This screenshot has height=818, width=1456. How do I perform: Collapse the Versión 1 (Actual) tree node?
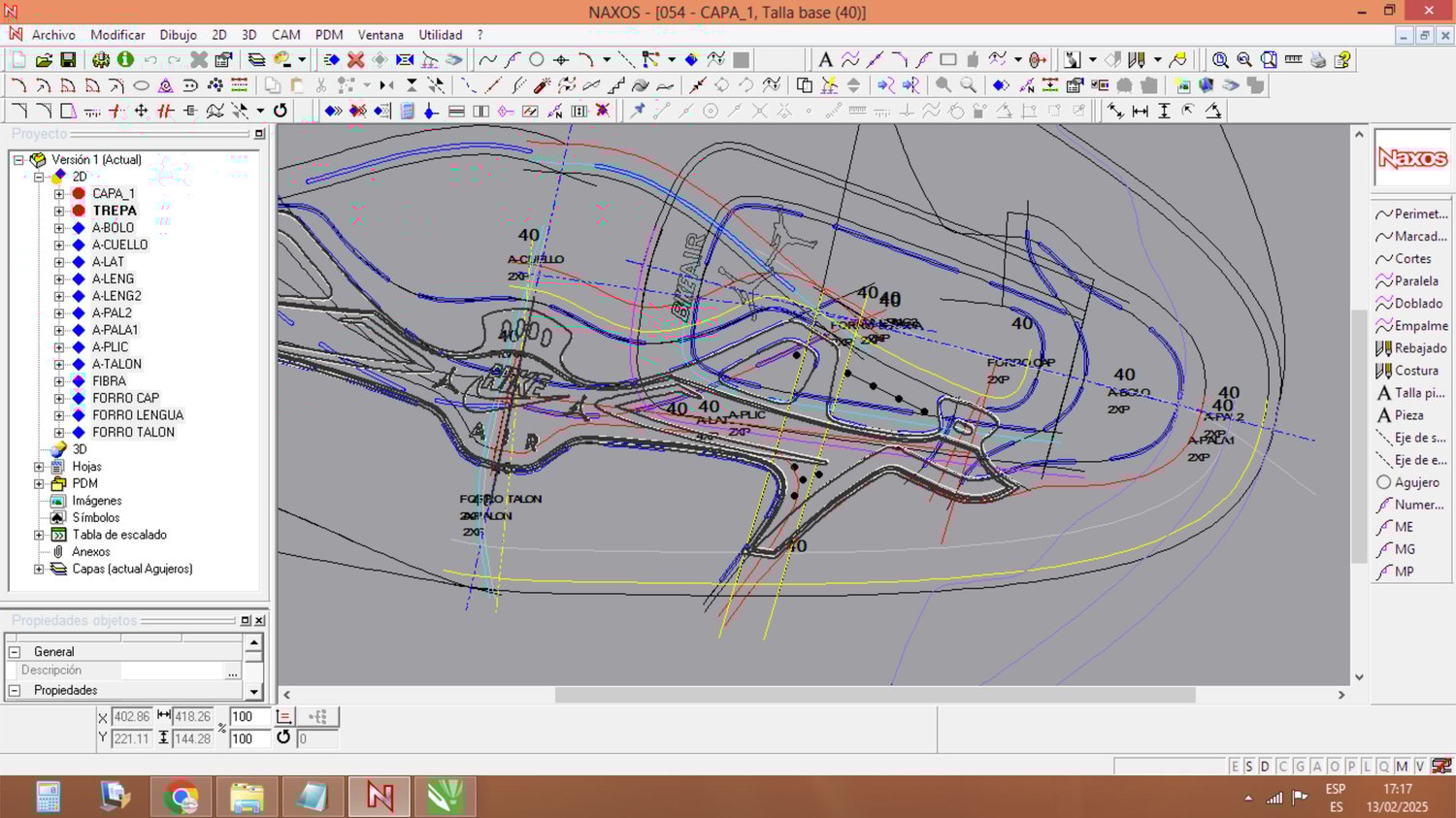tap(18, 160)
